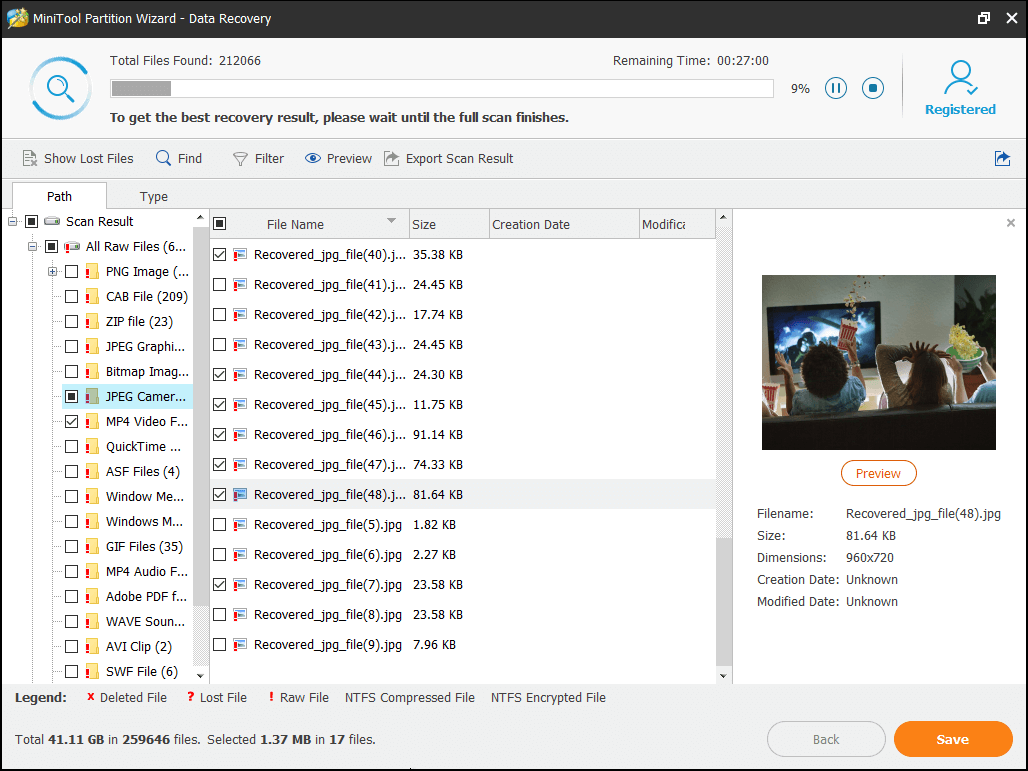Screen dimensions: 1028x771
Task: Click the down arrow of the tree scrollbar
Action: tap(201, 675)
